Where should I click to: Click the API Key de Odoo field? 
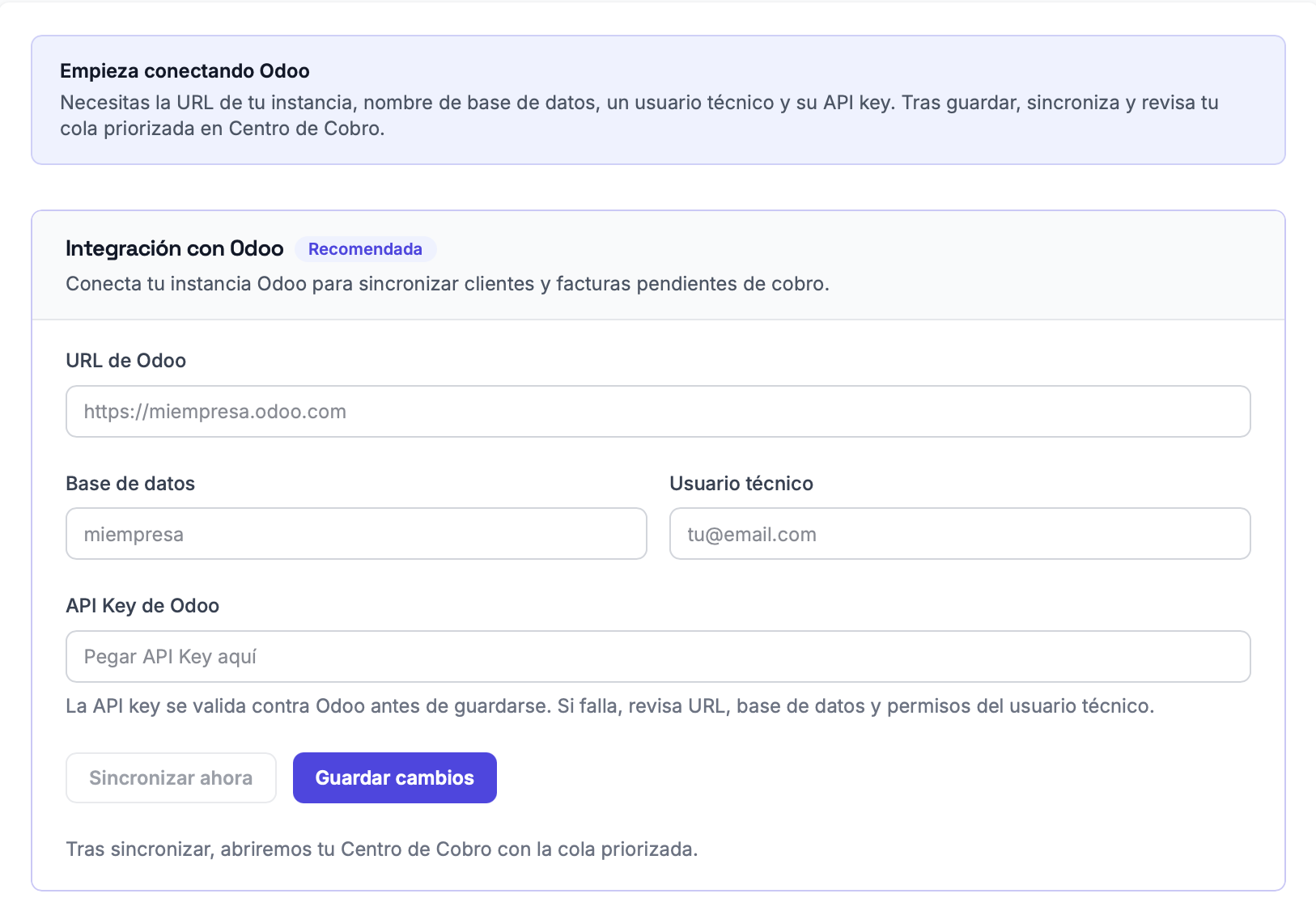pos(658,656)
